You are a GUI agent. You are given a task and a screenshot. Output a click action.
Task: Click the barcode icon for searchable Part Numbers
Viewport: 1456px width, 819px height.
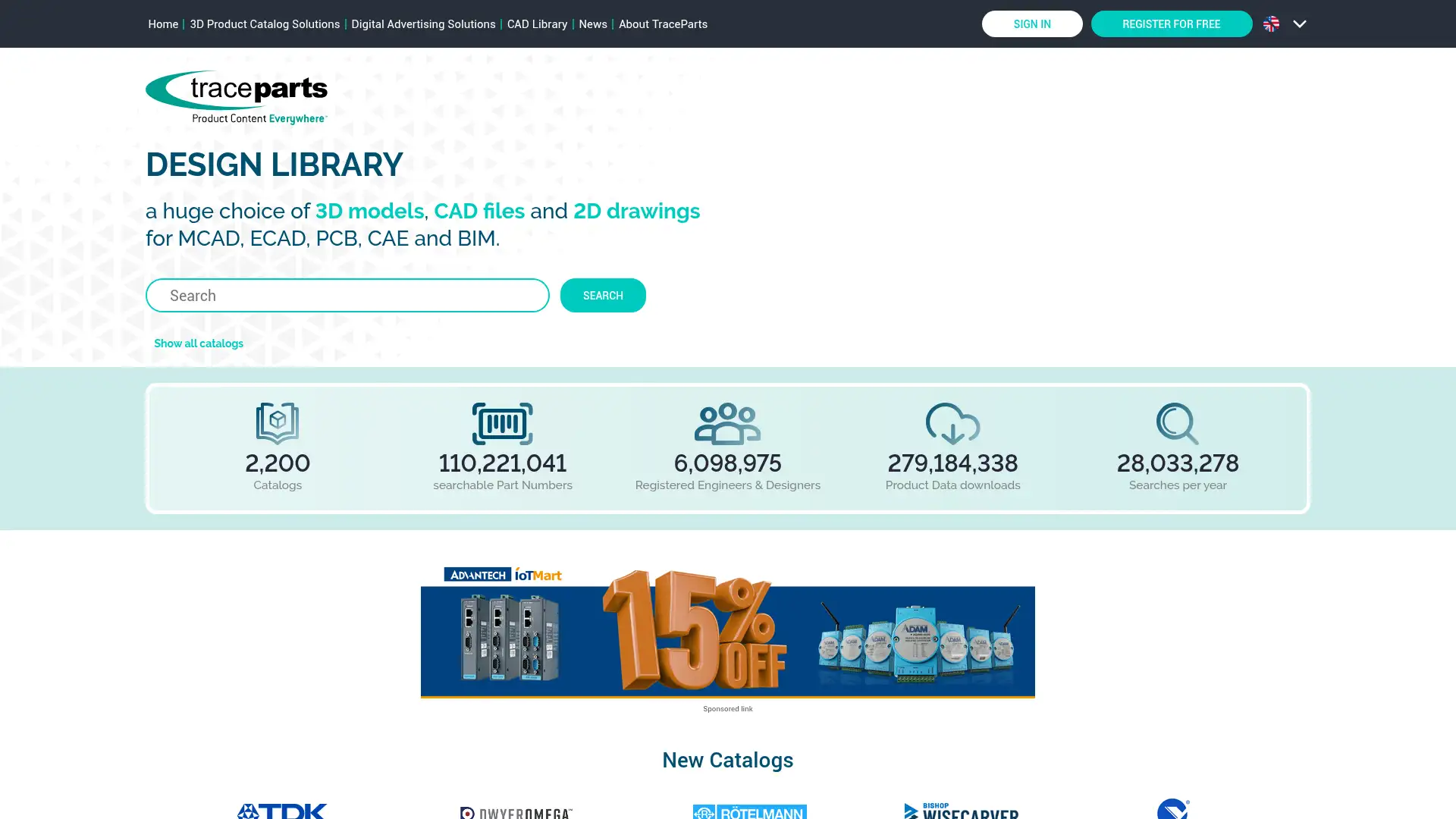pos(502,423)
